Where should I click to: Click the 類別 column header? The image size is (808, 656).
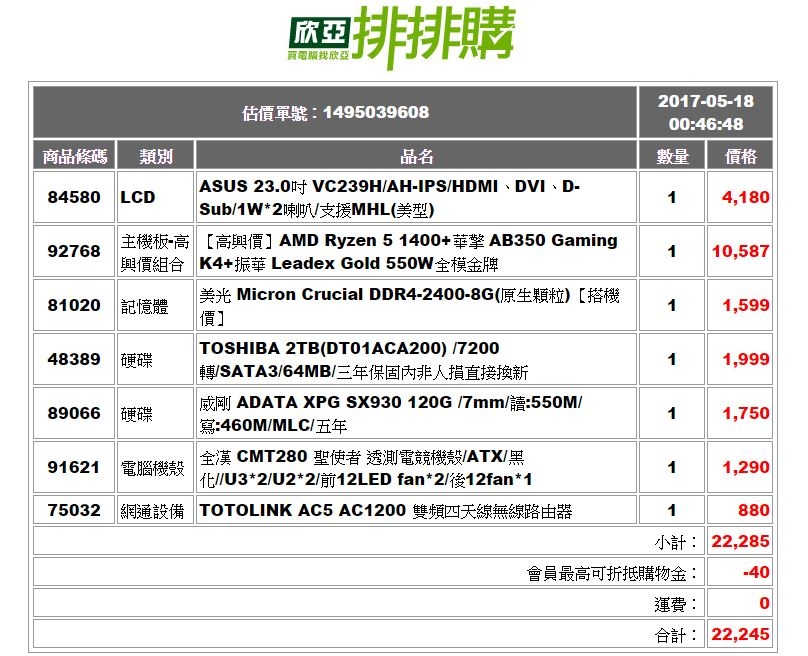point(156,156)
